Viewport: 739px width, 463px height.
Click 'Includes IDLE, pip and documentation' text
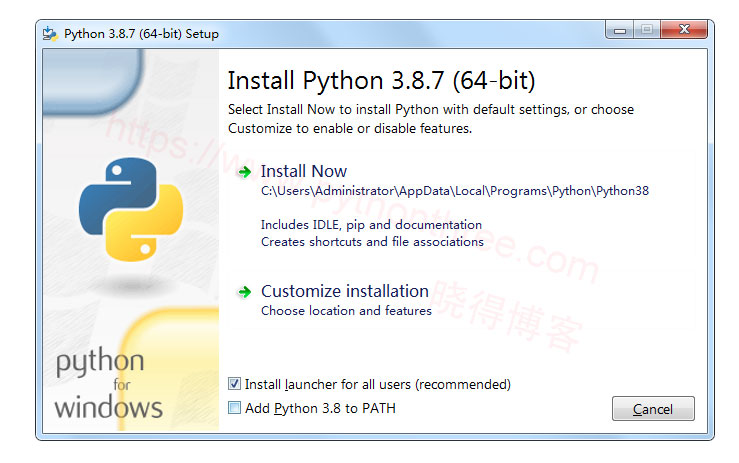point(371,225)
